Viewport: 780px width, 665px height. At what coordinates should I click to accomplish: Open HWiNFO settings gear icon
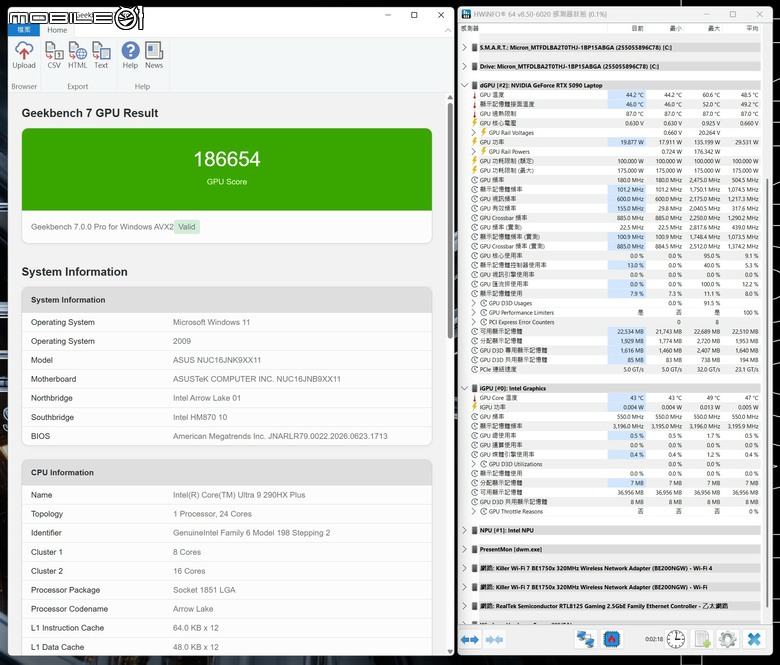coord(727,639)
